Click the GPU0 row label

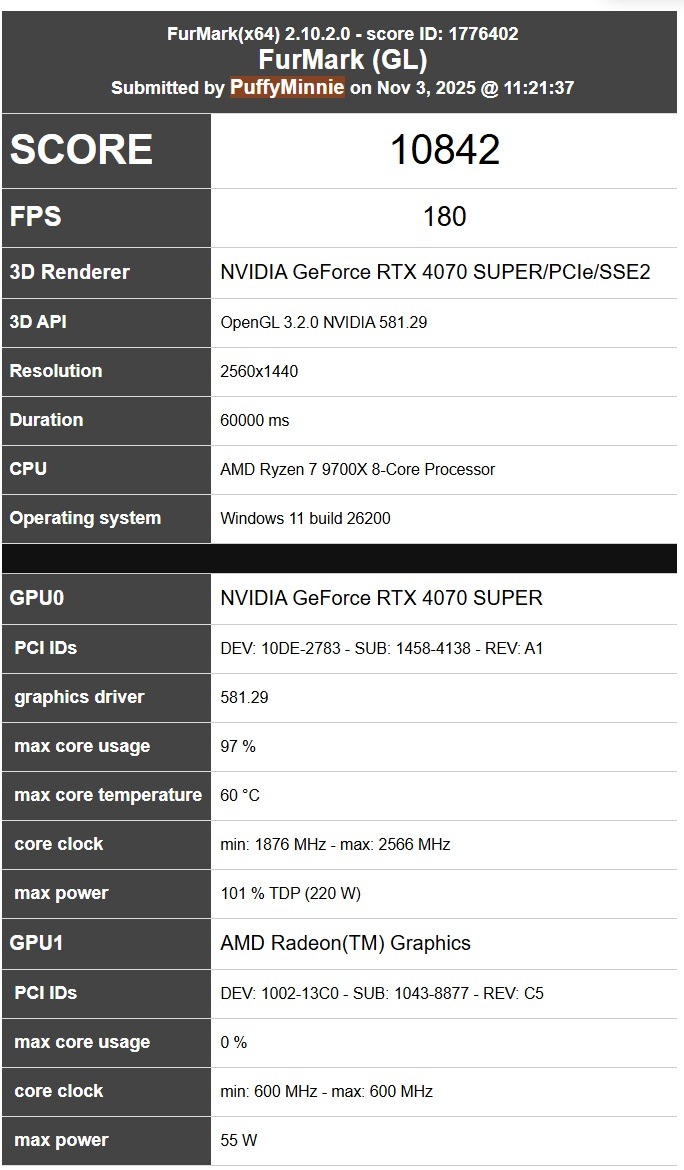pos(37,598)
